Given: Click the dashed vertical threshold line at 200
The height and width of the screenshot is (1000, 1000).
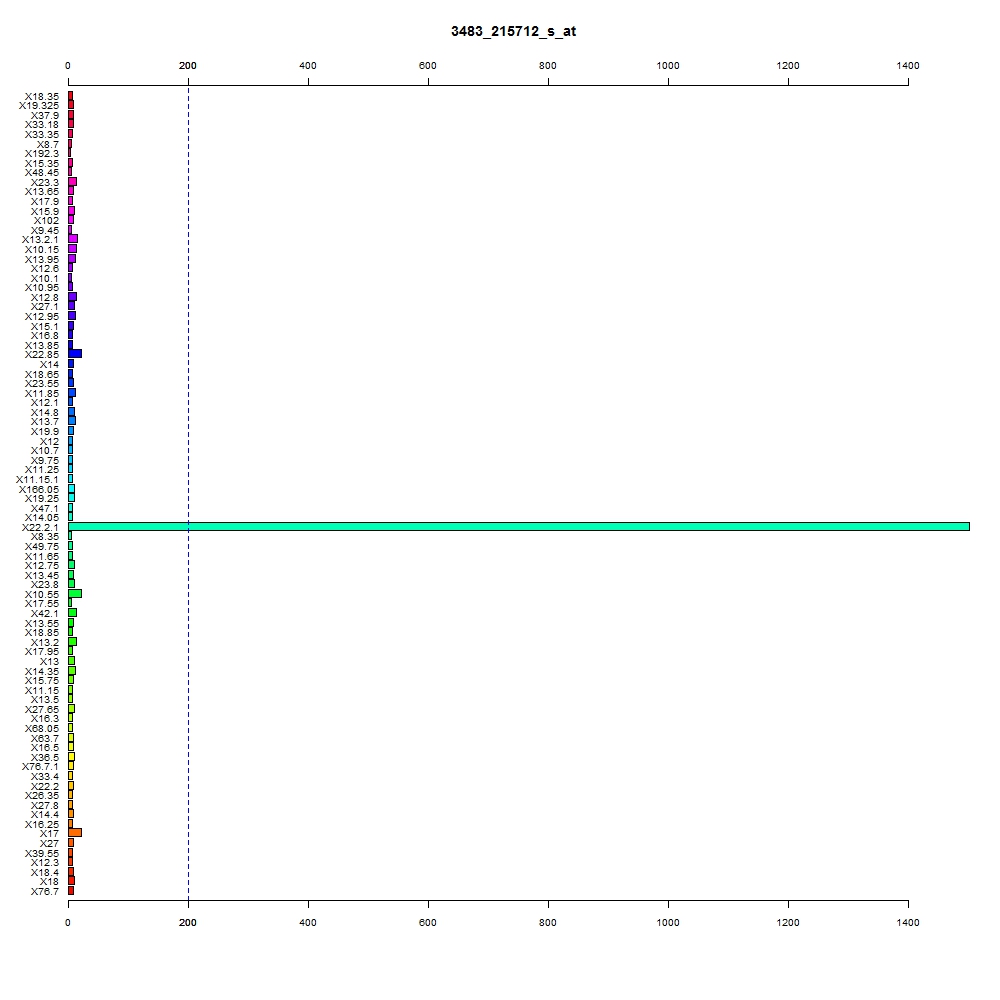Looking at the screenshot, I should [188, 493].
